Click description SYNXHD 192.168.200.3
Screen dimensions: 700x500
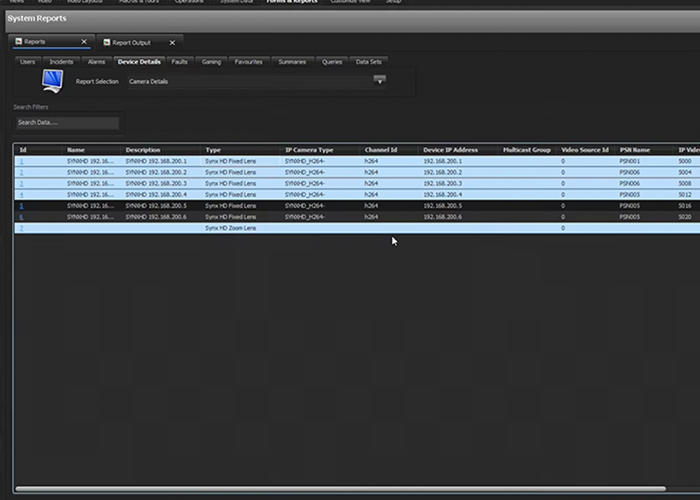[x=156, y=183]
